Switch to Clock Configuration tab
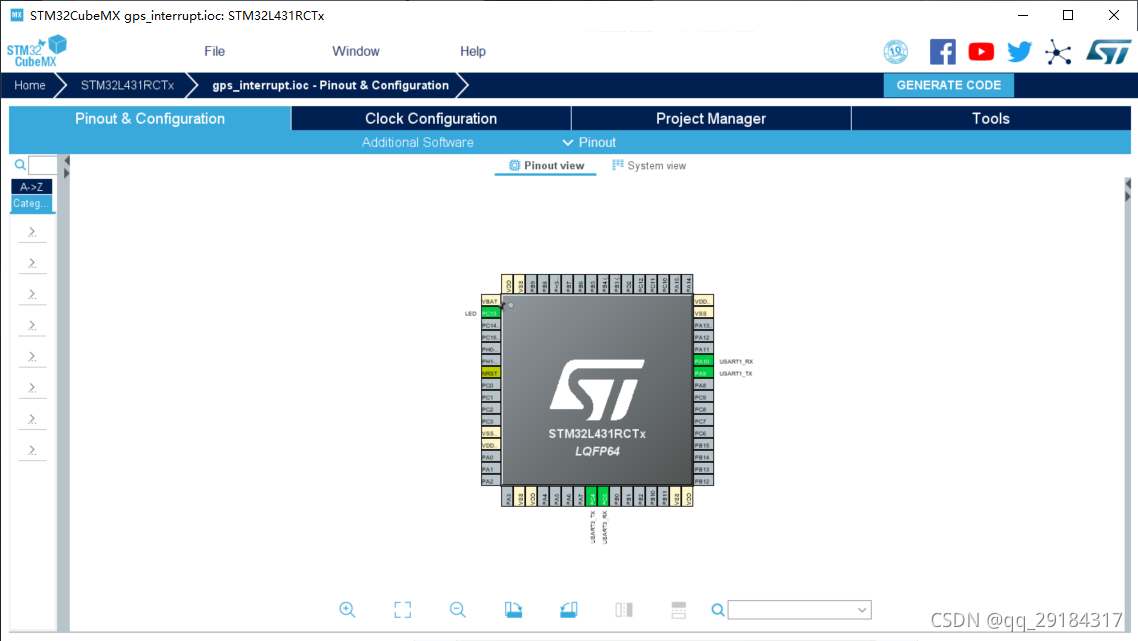Screen dimensions: 1138x641 coord(431,118)
